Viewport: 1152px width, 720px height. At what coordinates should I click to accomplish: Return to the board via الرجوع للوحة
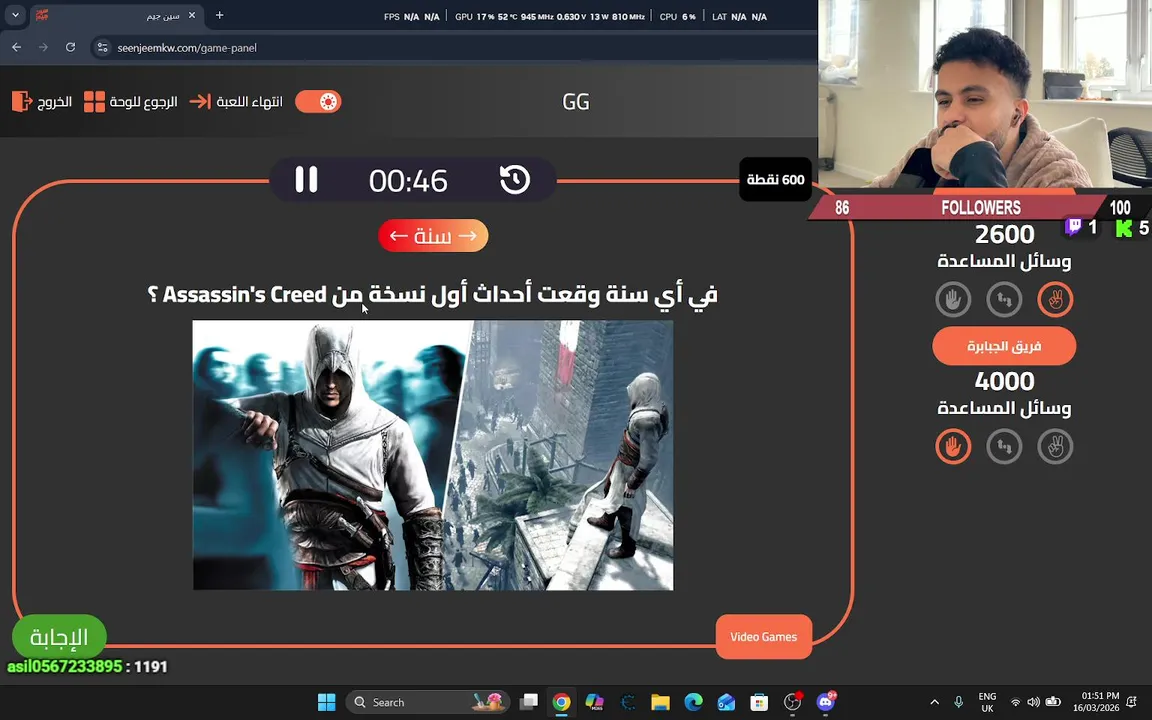[x=131, y=101]
